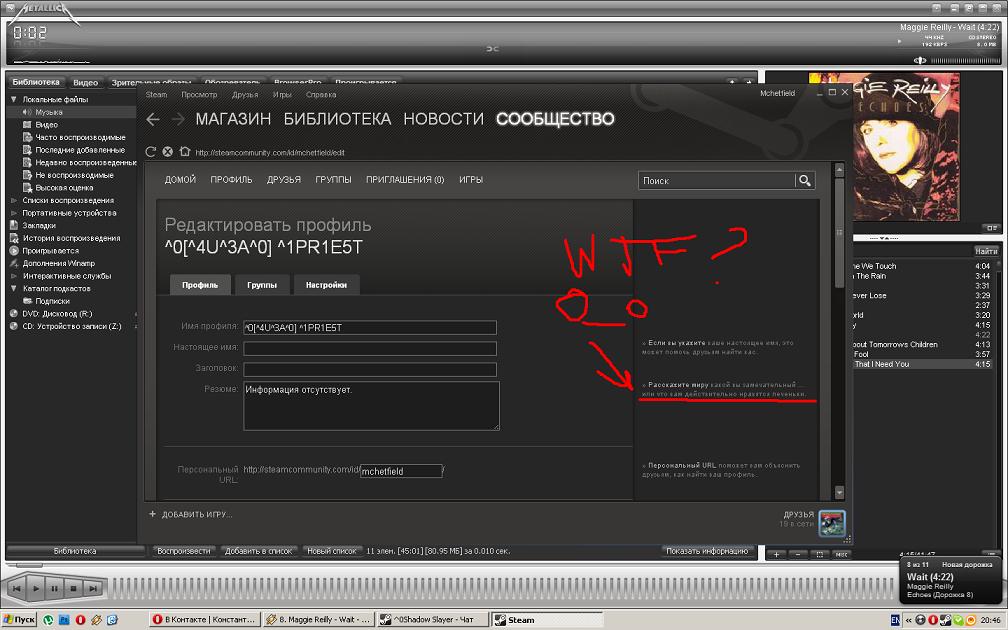Go to Steam browser home icon
This screenshot has width=1008, height=630.
tap(184, 152)
